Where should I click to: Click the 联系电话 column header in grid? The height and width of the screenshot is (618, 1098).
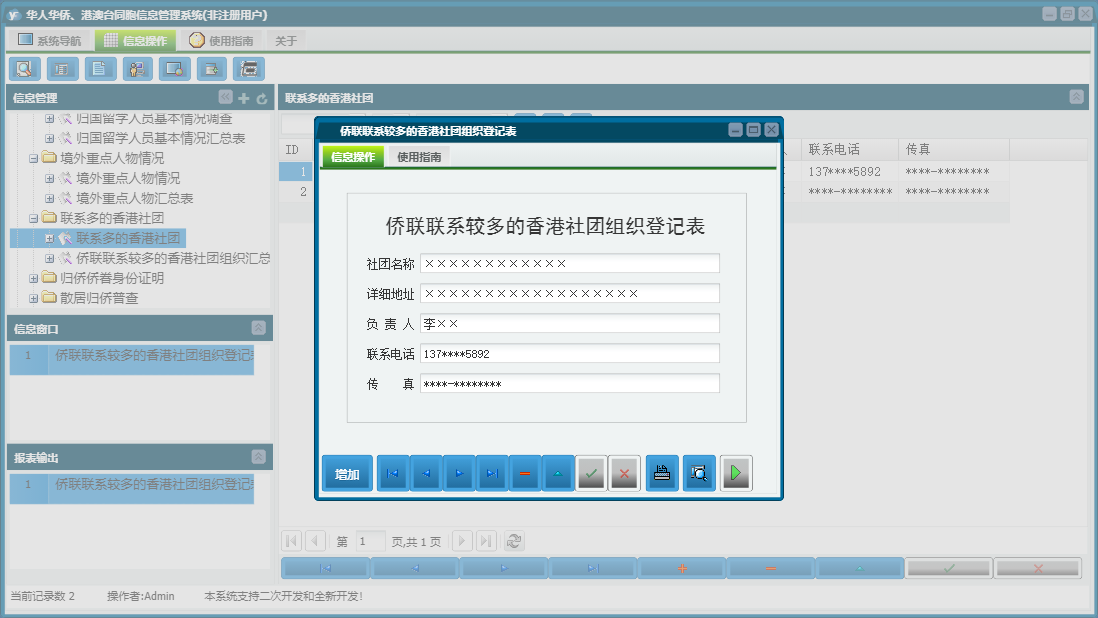tap(850, 149)
